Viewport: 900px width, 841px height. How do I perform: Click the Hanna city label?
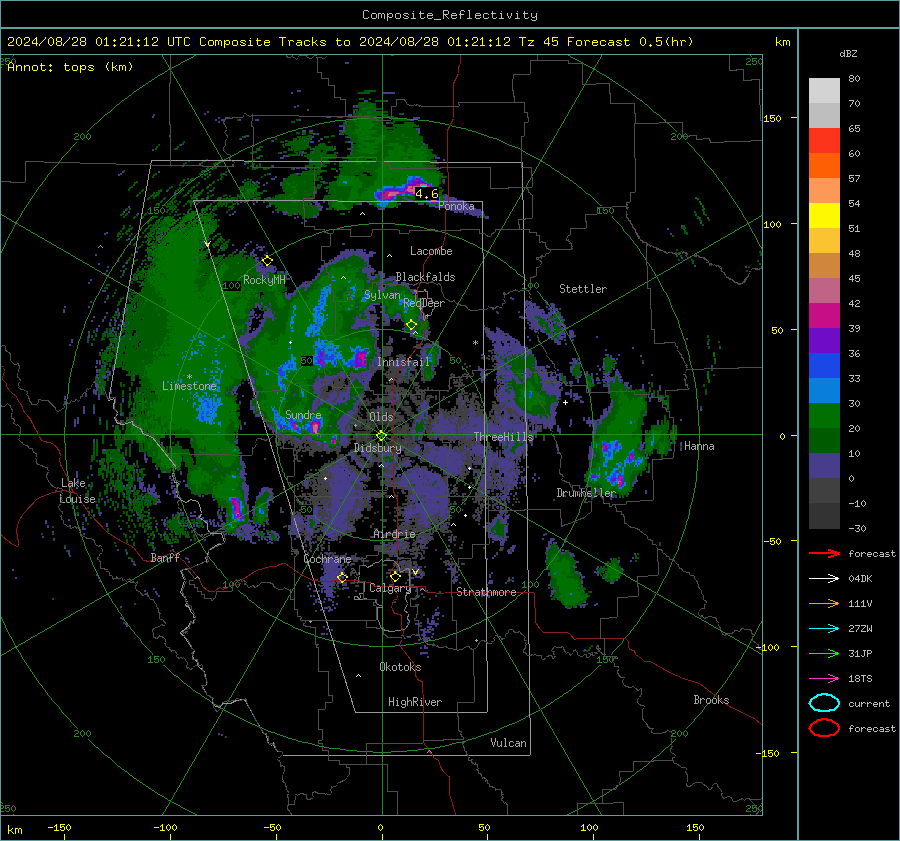[699, 446]
